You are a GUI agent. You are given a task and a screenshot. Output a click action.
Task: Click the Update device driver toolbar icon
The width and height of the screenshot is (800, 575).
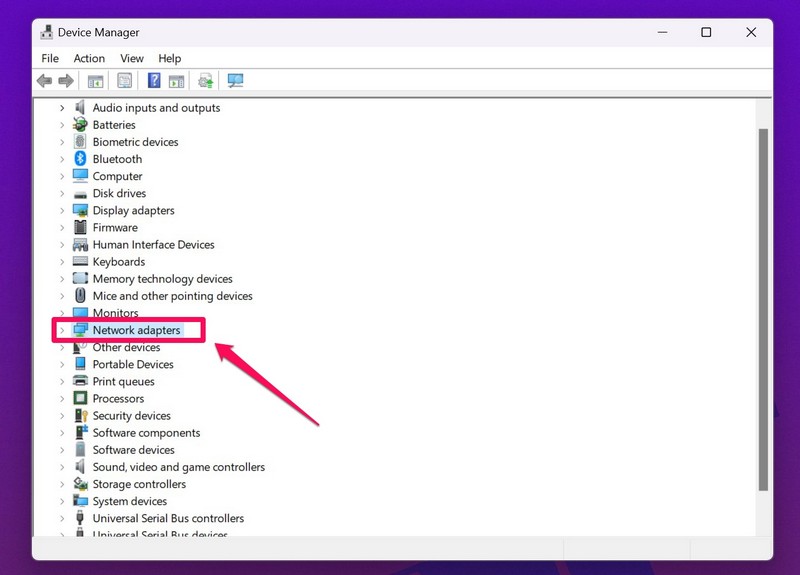click(206, 81)
